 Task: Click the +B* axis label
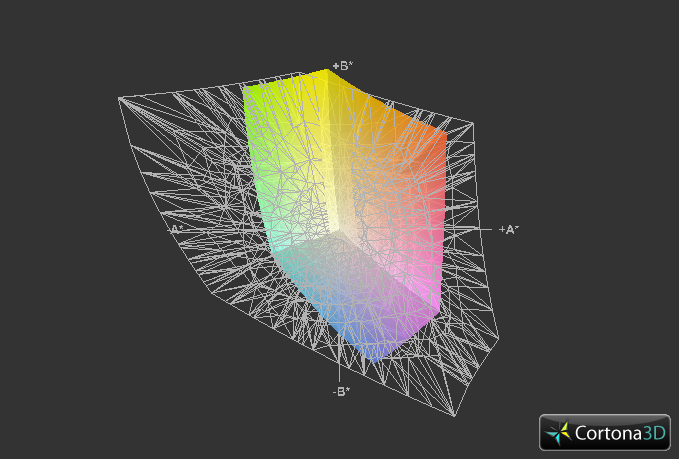point(343,66)
